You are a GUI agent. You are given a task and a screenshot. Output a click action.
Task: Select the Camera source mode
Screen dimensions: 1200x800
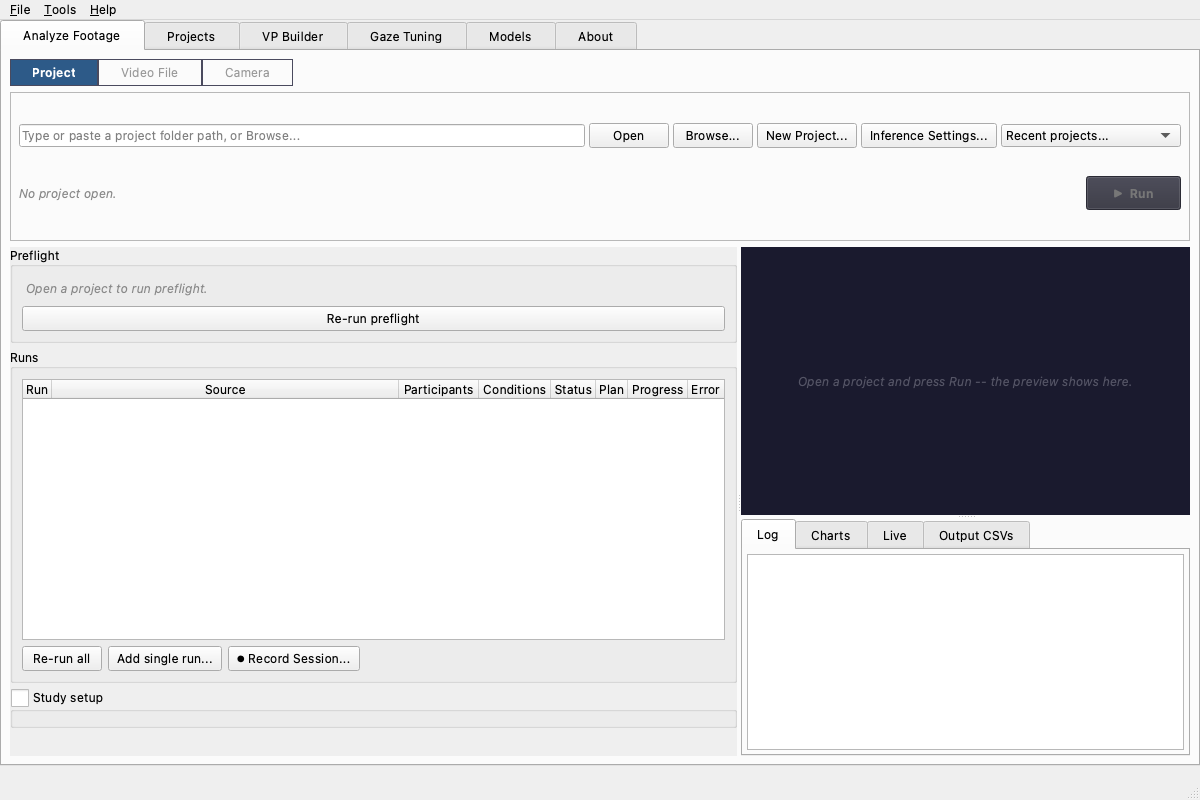pos(247,72)
